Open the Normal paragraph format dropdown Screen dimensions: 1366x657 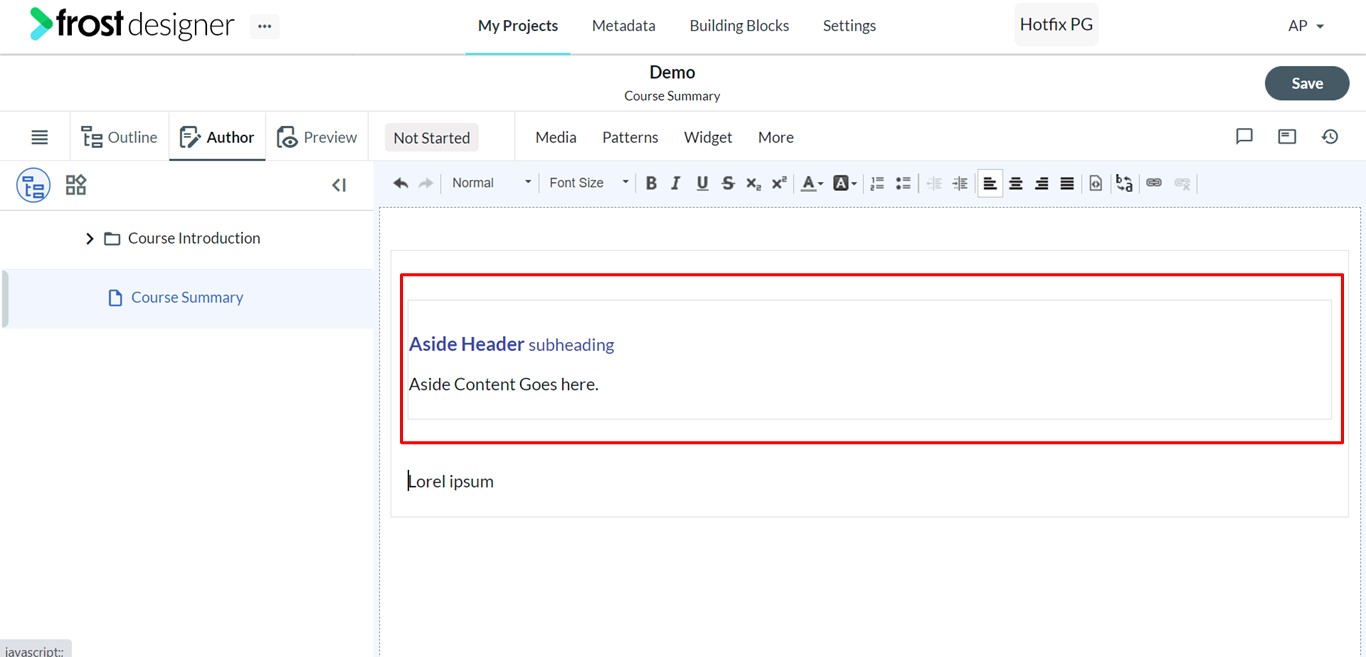pyautogui.click(x=490, y=183)
